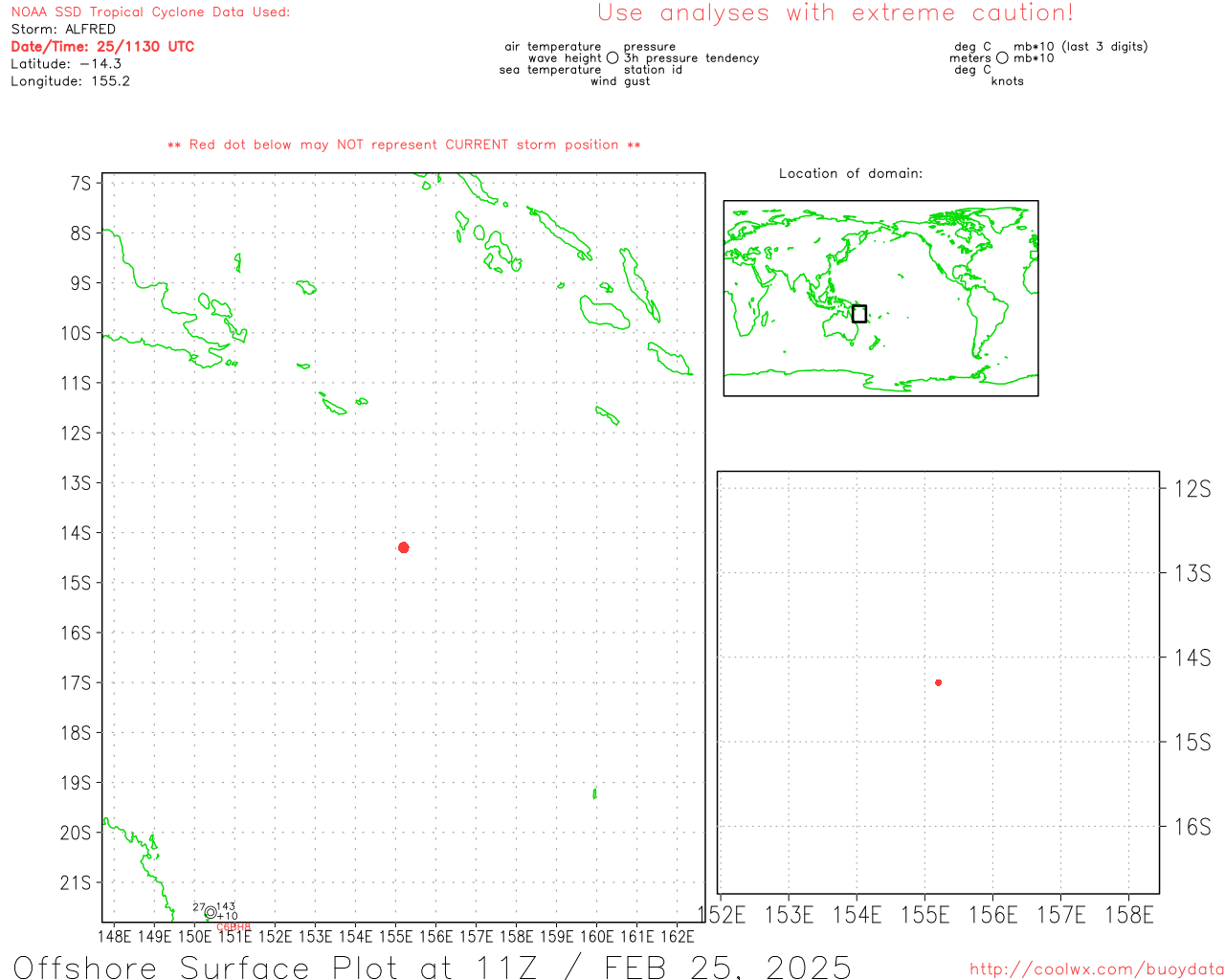Click the 'knots' units label
Viewport: 1225px width, 980px height.
(x=1007, y=81)
